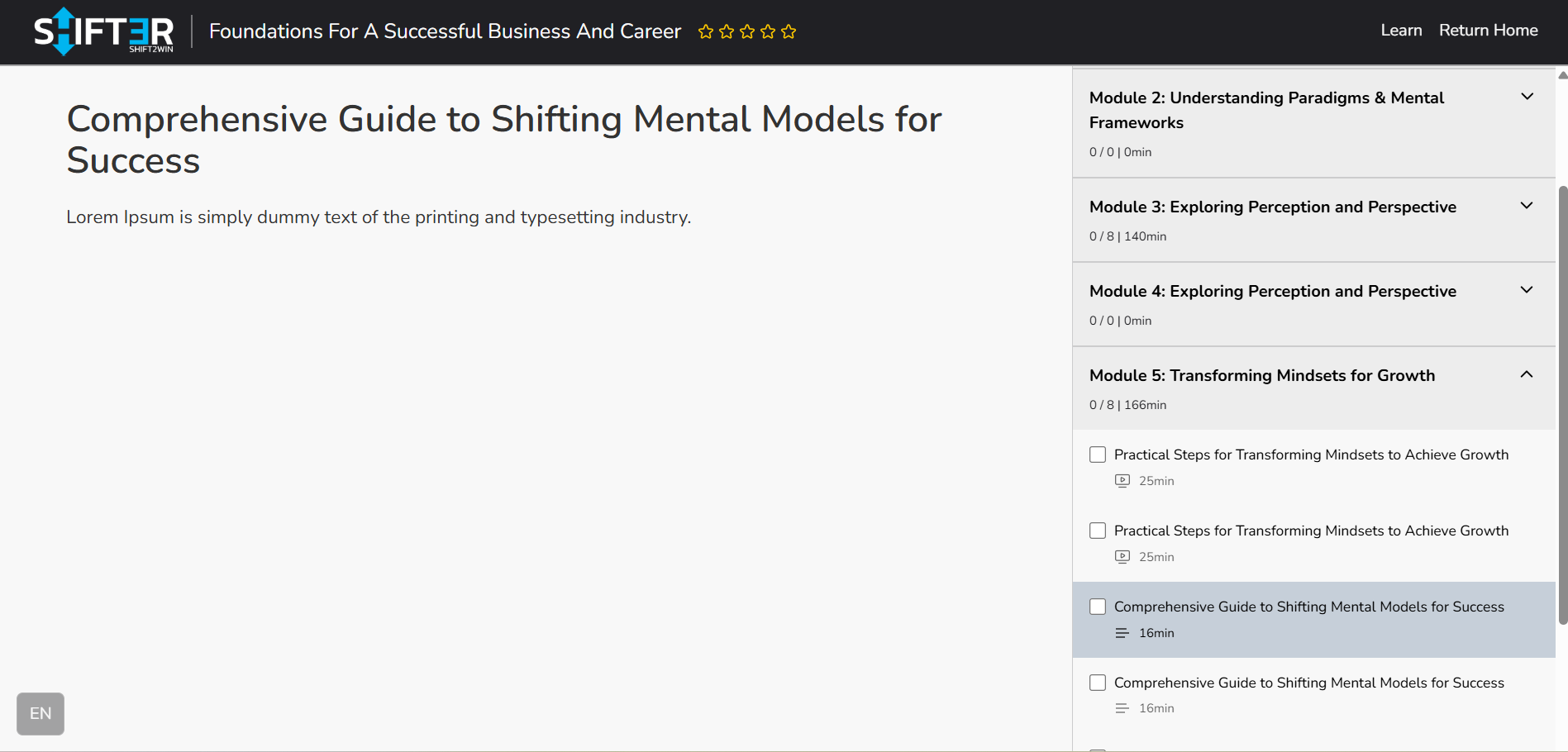Click text-lines icon of last 16min lesson

coord(1122,708)
